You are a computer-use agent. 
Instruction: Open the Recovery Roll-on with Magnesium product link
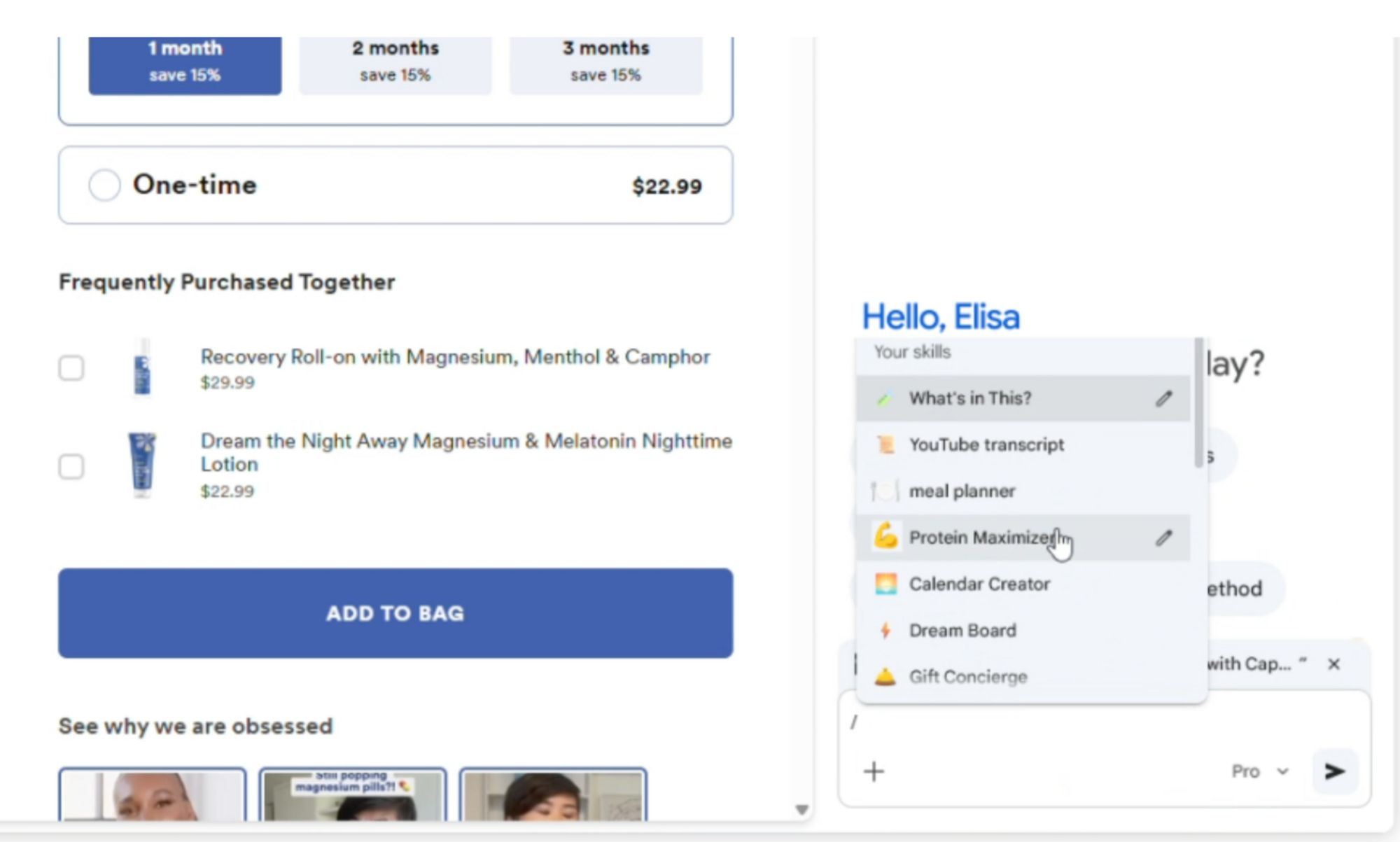coord(455,357)
